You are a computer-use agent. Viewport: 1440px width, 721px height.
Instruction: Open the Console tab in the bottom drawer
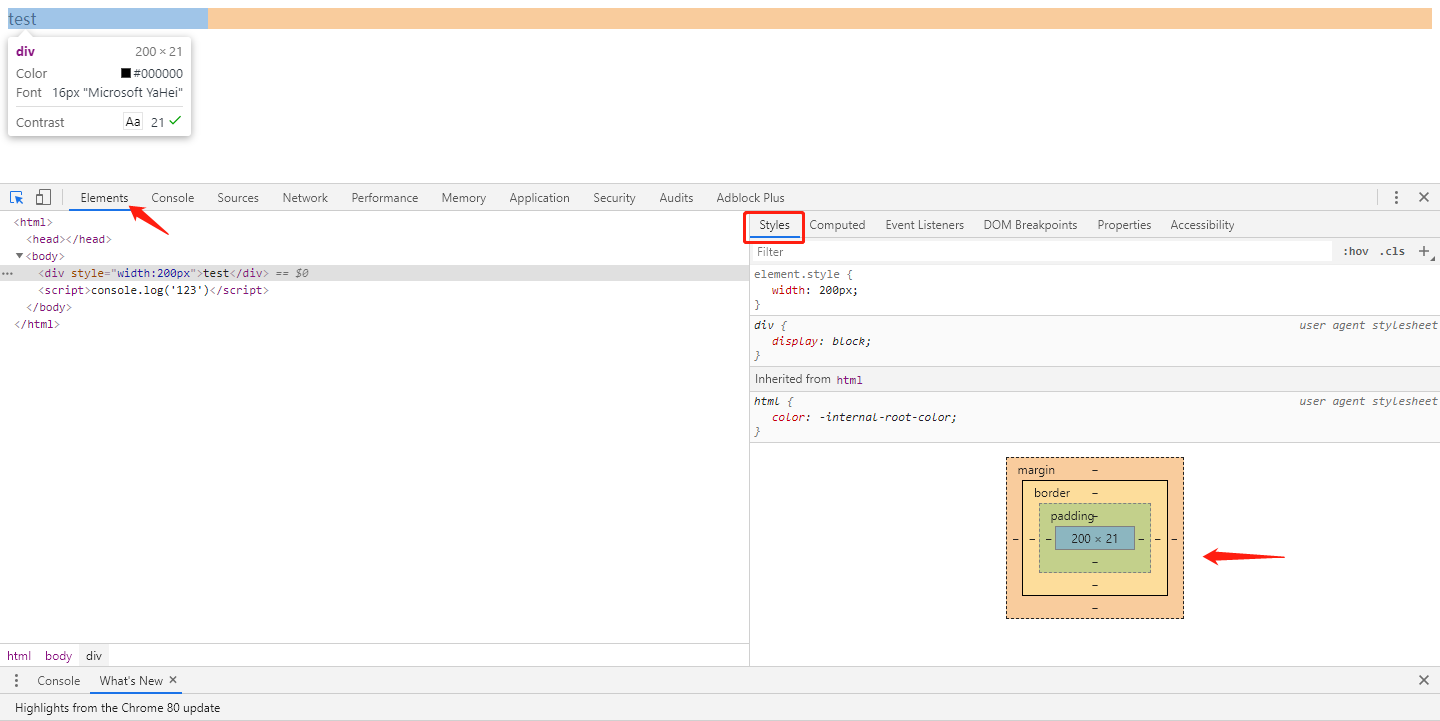[x=59, y=680]
